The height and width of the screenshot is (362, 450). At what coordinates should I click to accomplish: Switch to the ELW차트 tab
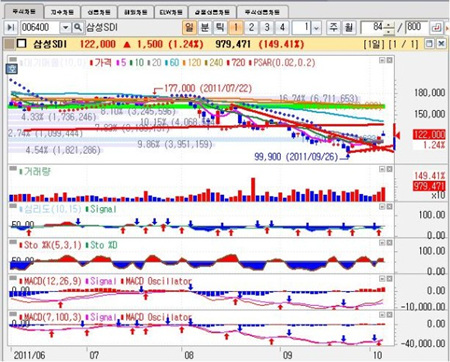click(171, 12)
